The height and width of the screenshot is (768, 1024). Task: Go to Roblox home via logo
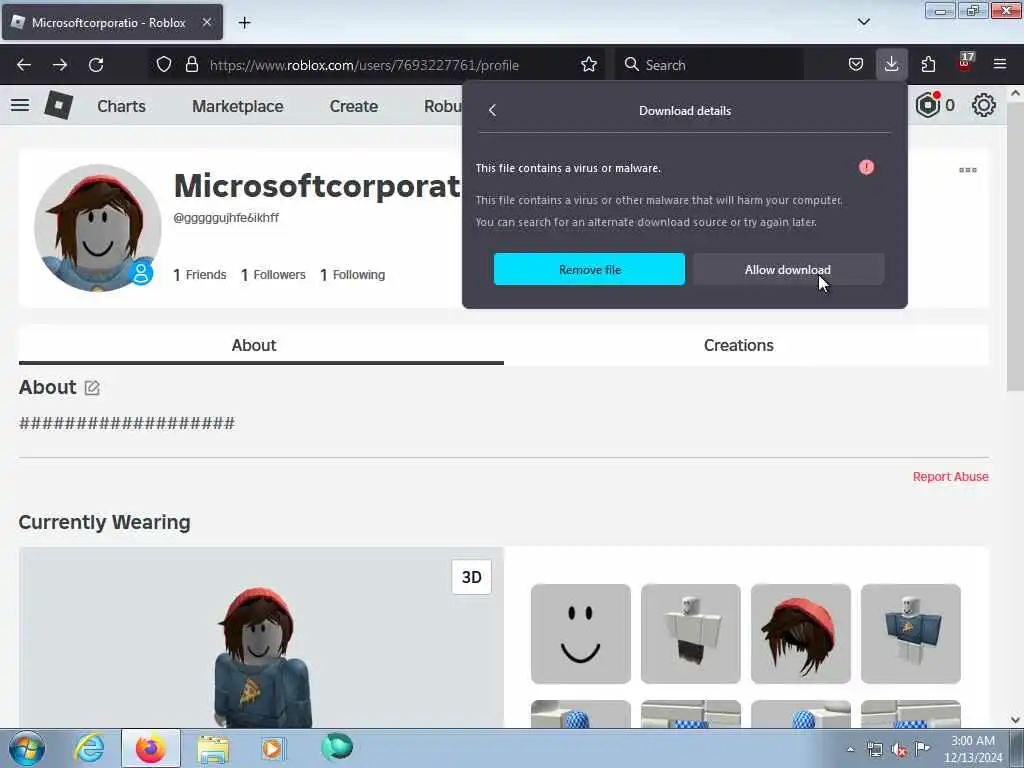[x=59, y=105]
